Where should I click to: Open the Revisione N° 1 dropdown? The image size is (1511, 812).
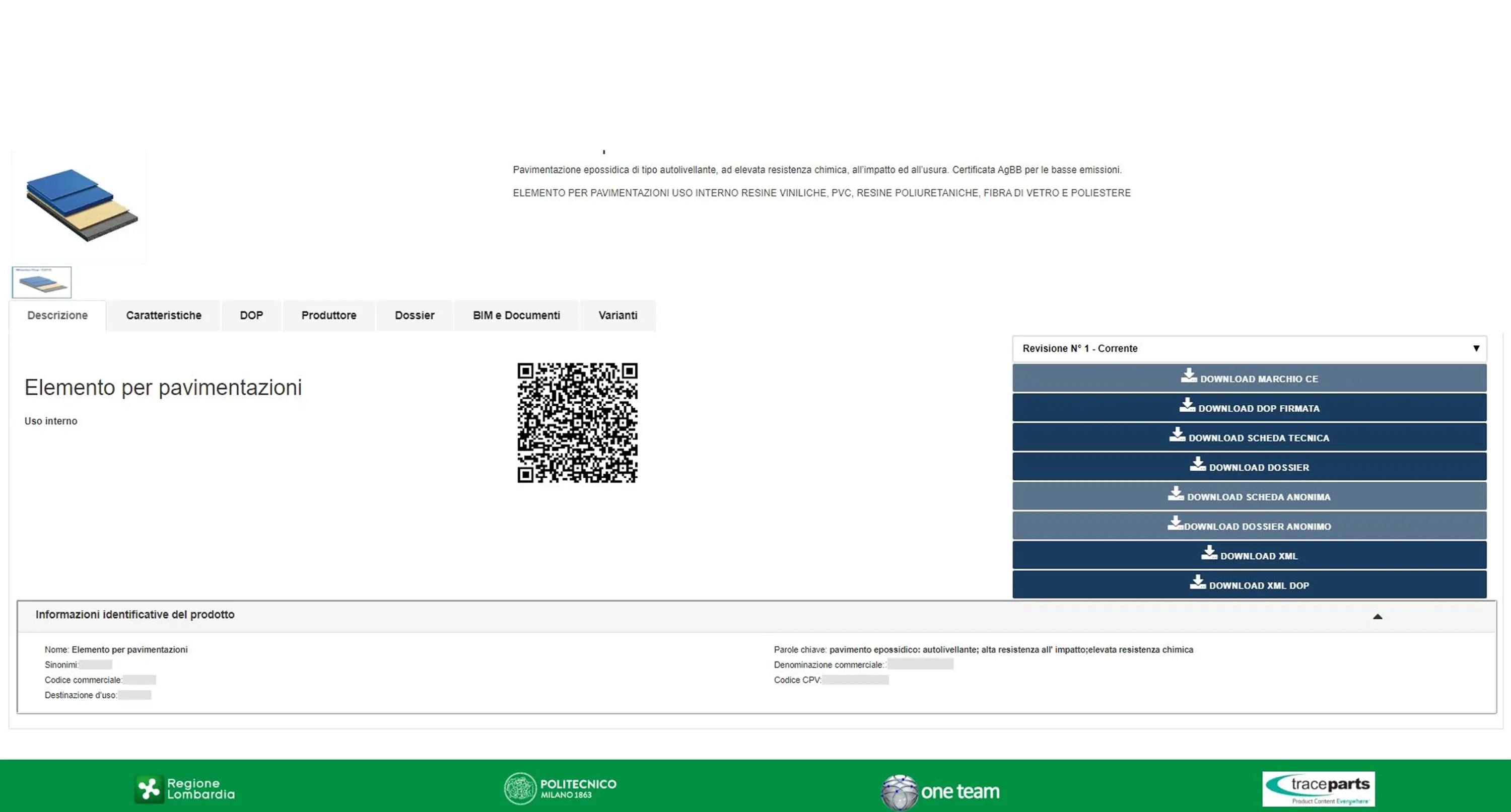(x=1249, y=348)
